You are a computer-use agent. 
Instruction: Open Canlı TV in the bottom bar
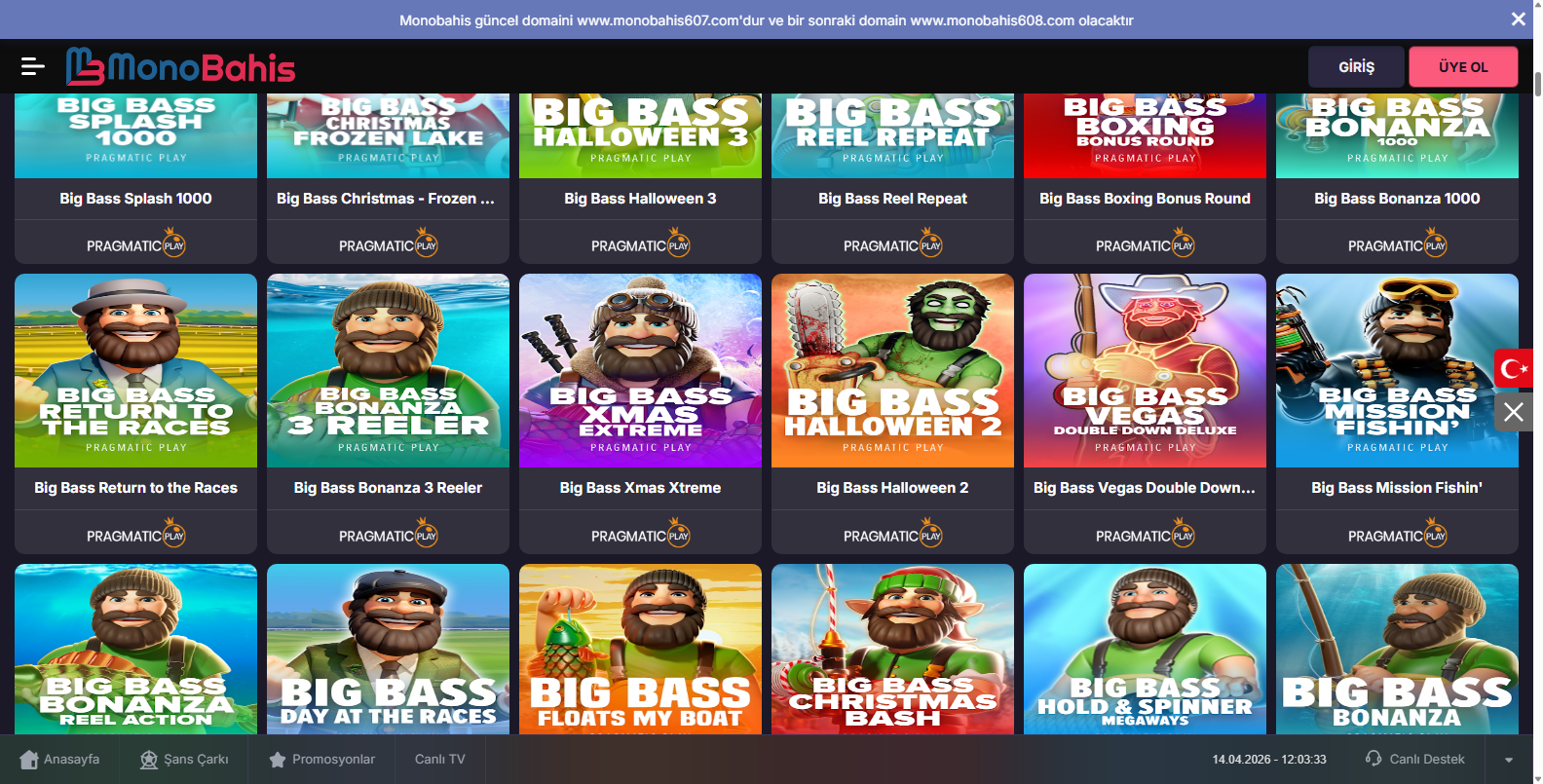(440, 759)
